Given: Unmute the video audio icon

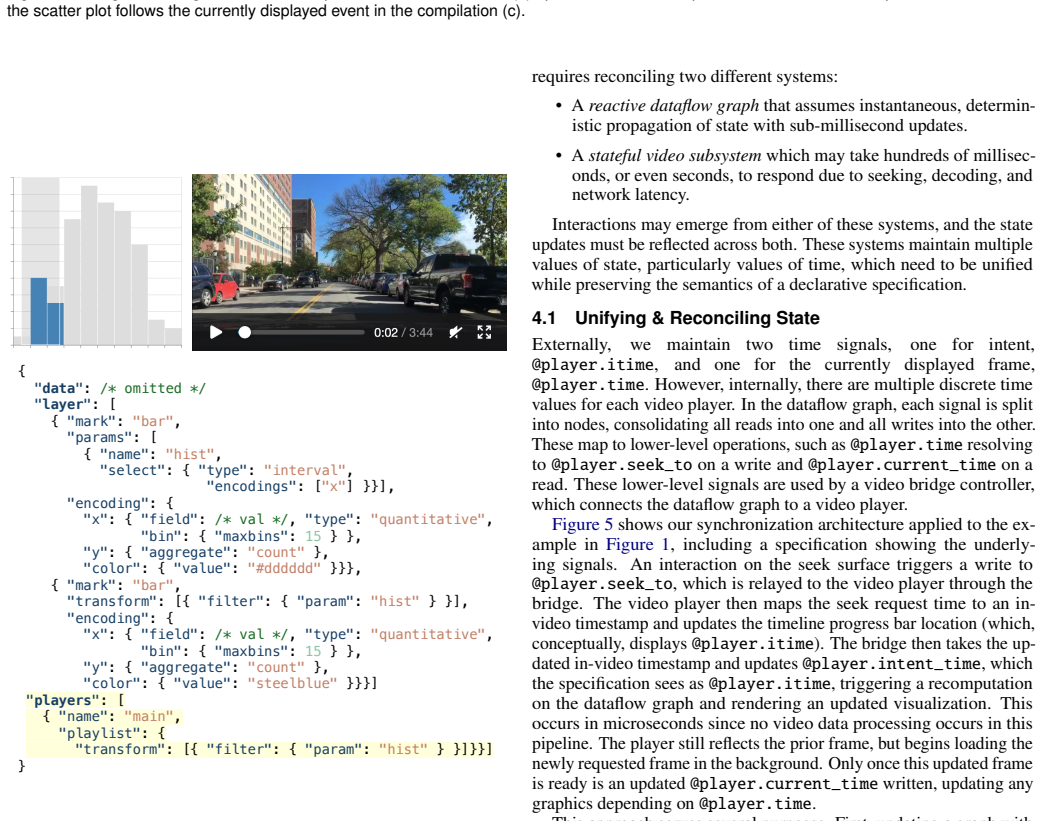Looking at the screenshot, I should point(455,332).
